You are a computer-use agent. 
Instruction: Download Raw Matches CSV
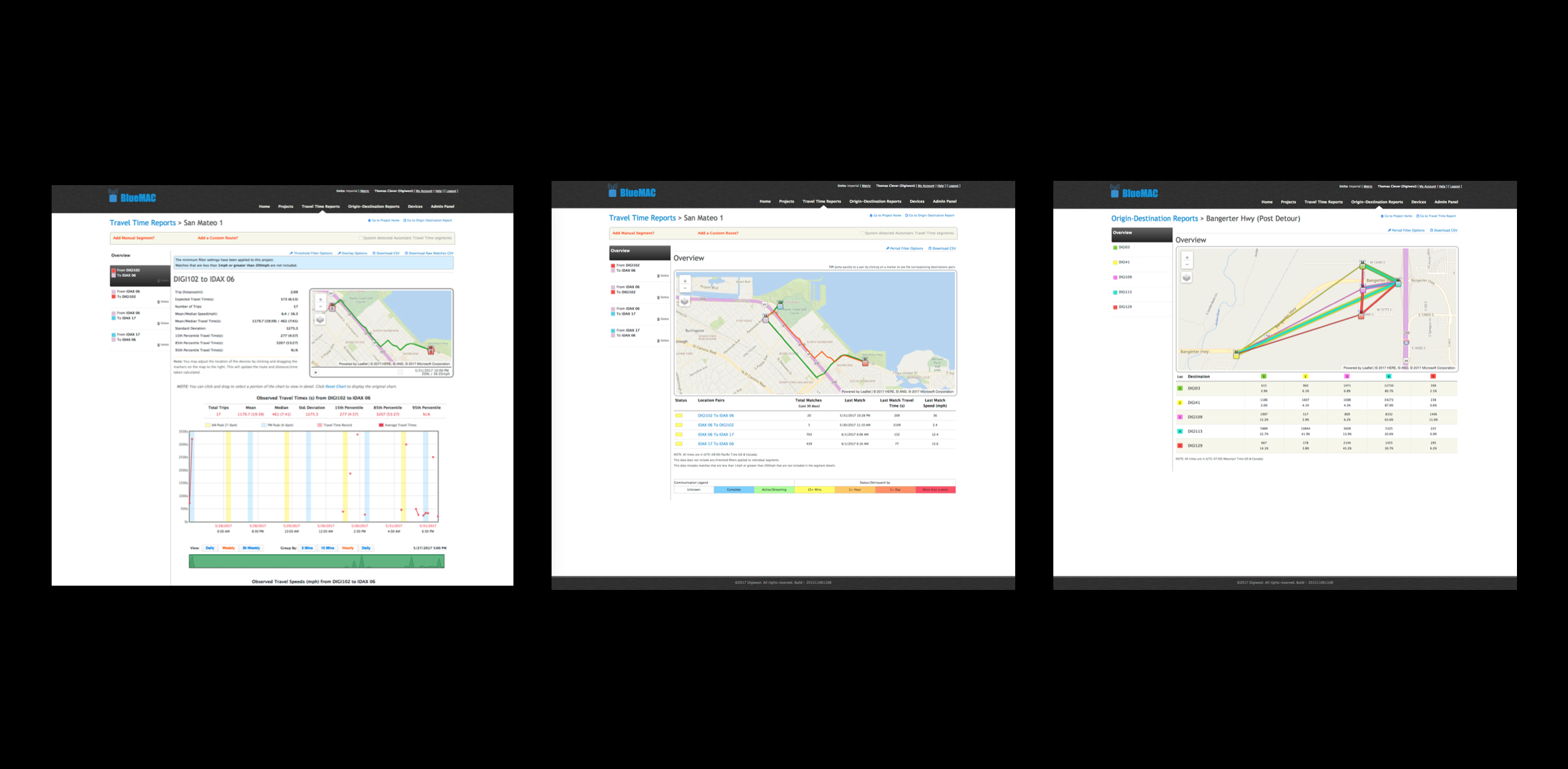[x=429, y=253]
